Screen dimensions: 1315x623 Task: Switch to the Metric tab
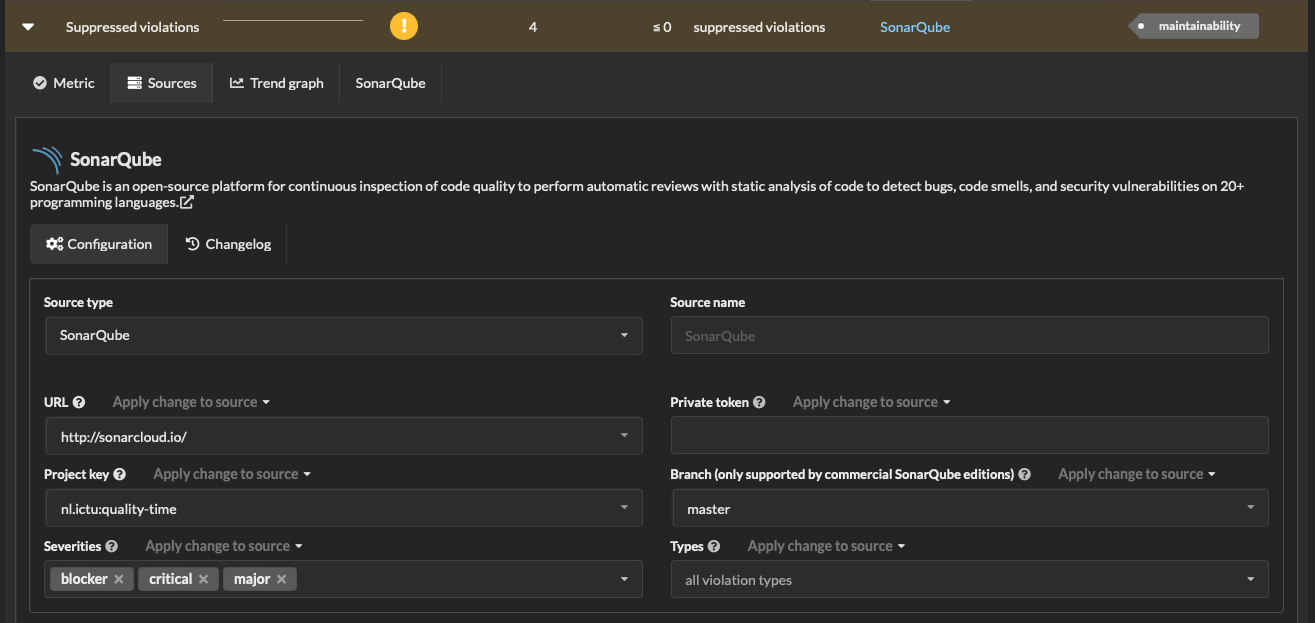[x=64, y=83]
